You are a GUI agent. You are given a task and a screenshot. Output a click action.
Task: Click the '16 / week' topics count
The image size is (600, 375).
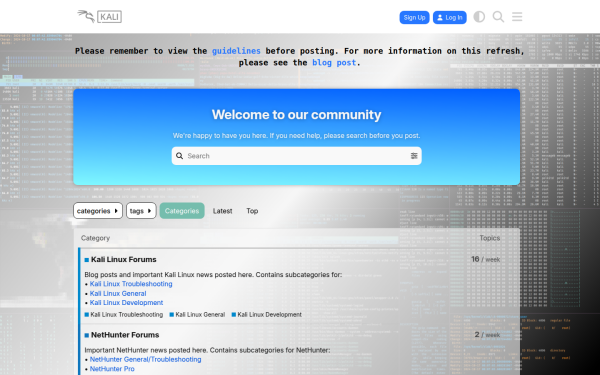[486, 259]
